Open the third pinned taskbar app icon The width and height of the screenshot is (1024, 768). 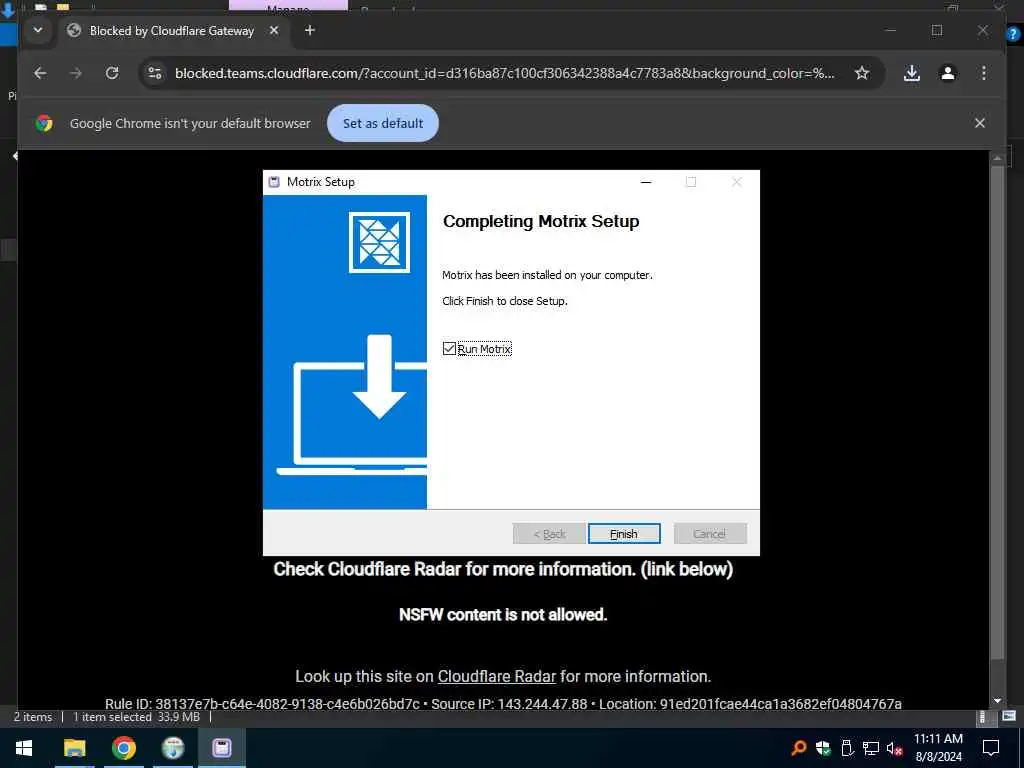[x=173, y=748]
